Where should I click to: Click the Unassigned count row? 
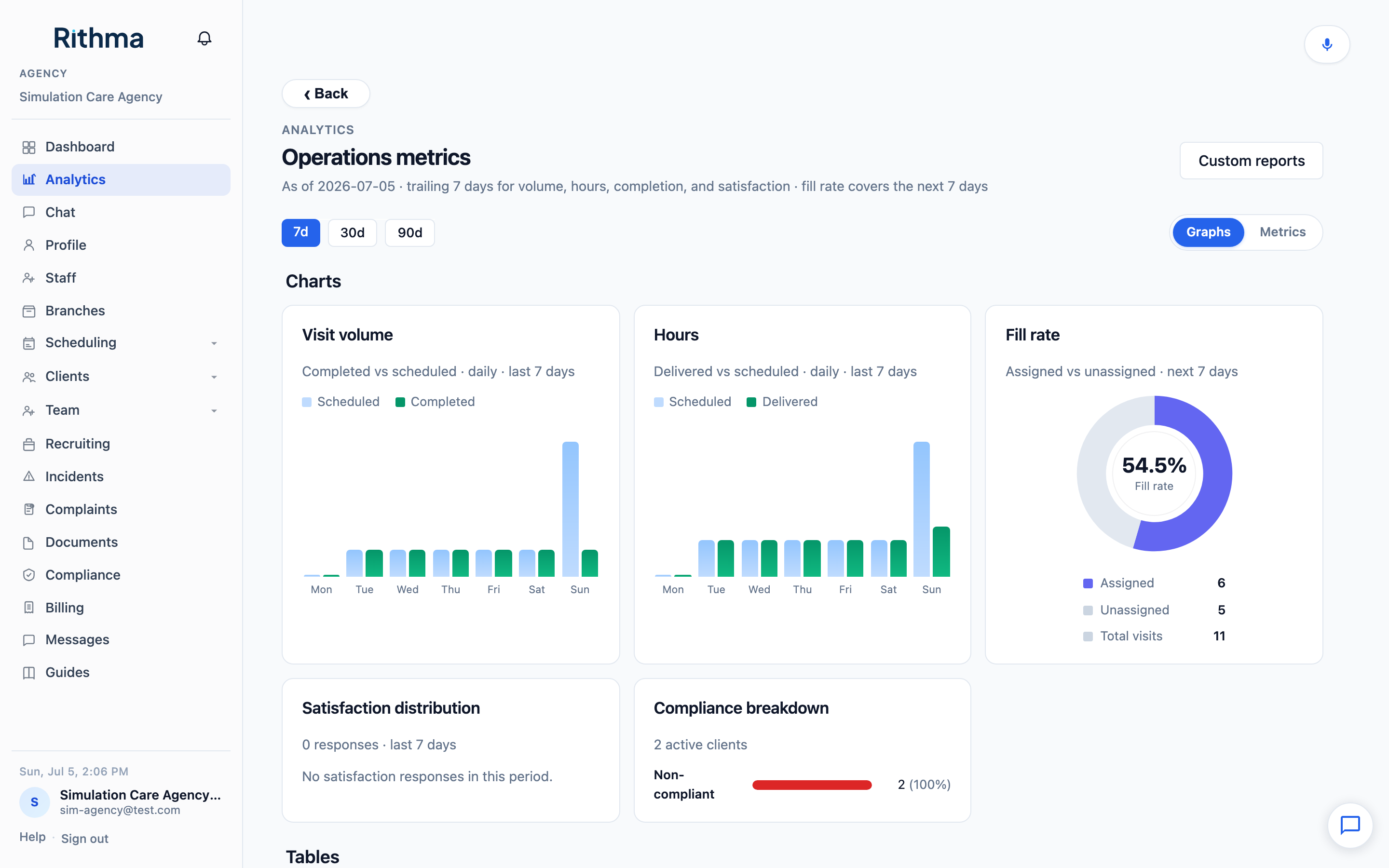[x=1154, y=610]
